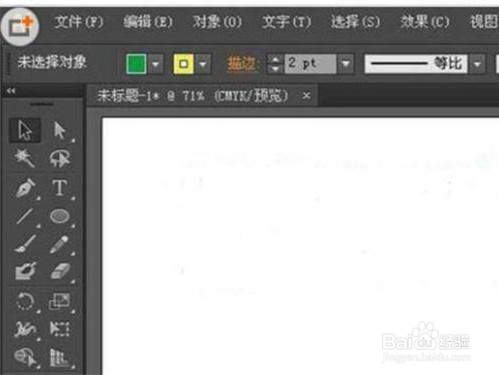Screen dimensions: 499x375
Task: Select the Direct Selection tool
Action: [x=60, y=130]
